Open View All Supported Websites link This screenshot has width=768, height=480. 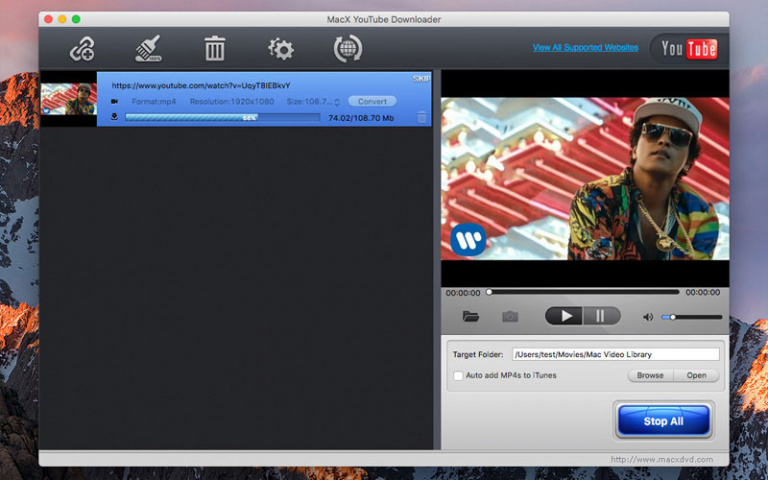(x=585, y=48)
